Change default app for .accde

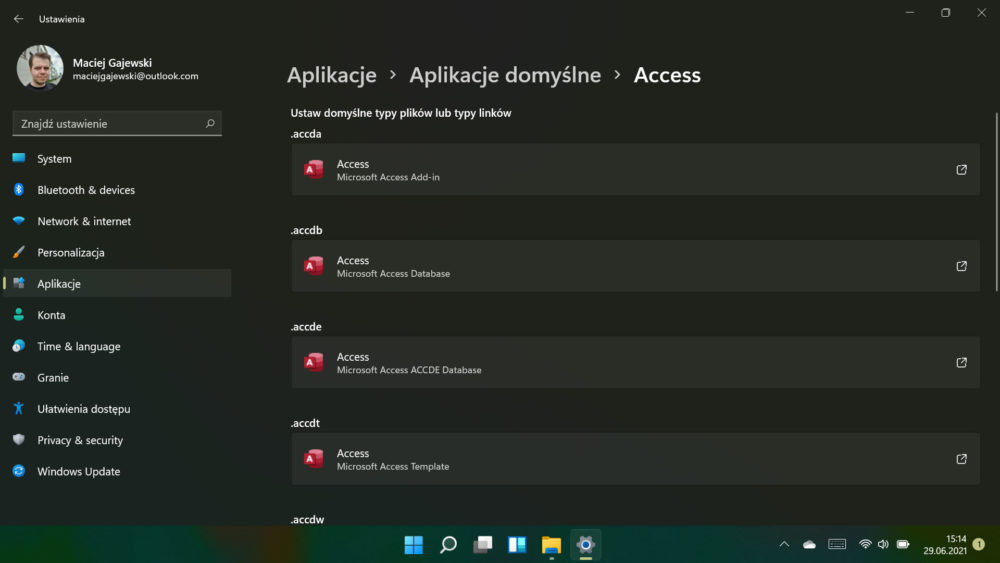[635, 362]
